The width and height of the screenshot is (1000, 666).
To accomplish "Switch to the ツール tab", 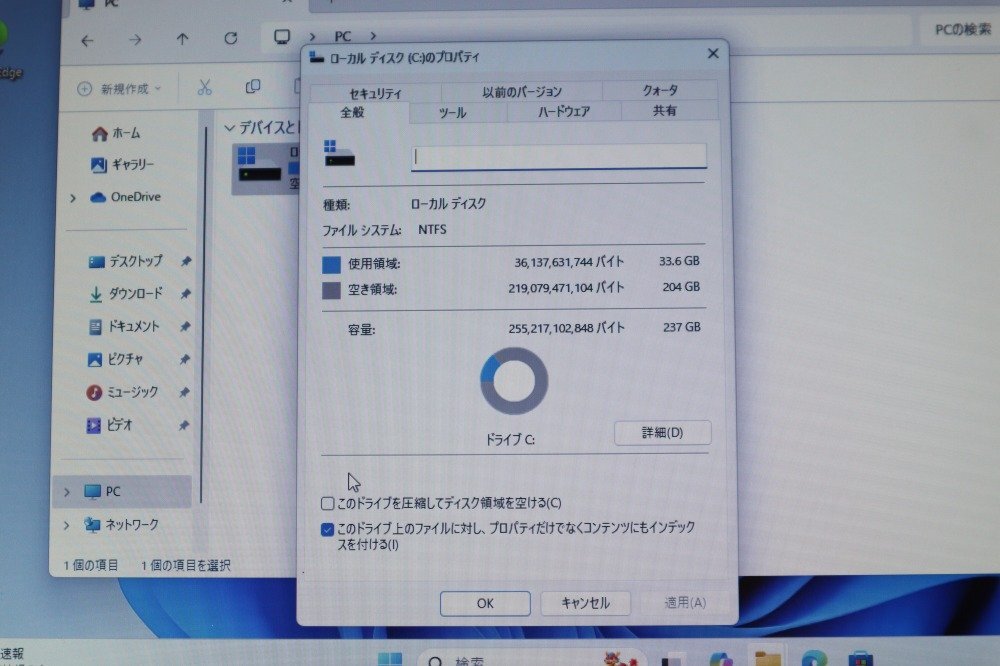I will [453, 113].
